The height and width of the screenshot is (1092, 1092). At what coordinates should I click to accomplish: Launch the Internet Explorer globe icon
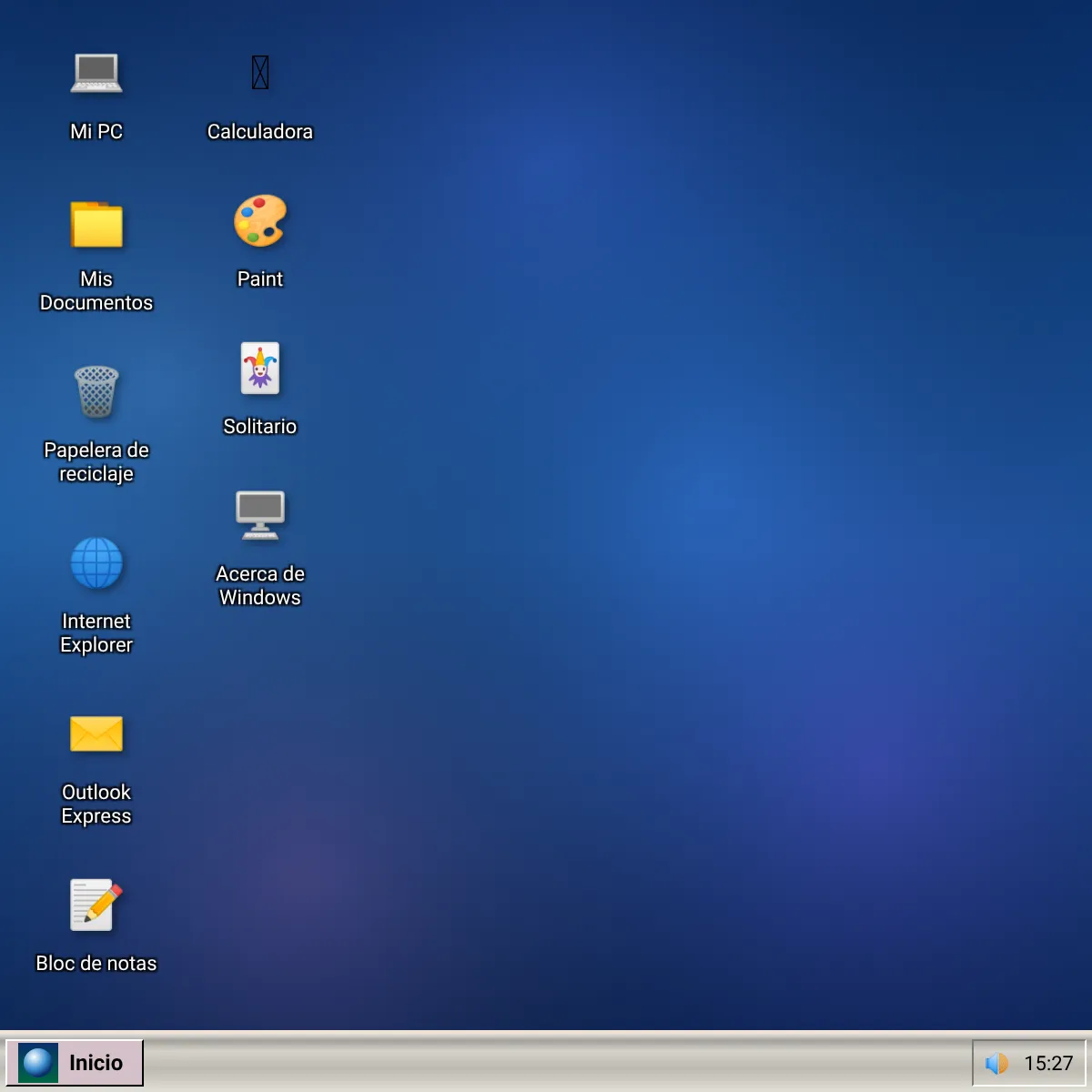click(96, 562)
